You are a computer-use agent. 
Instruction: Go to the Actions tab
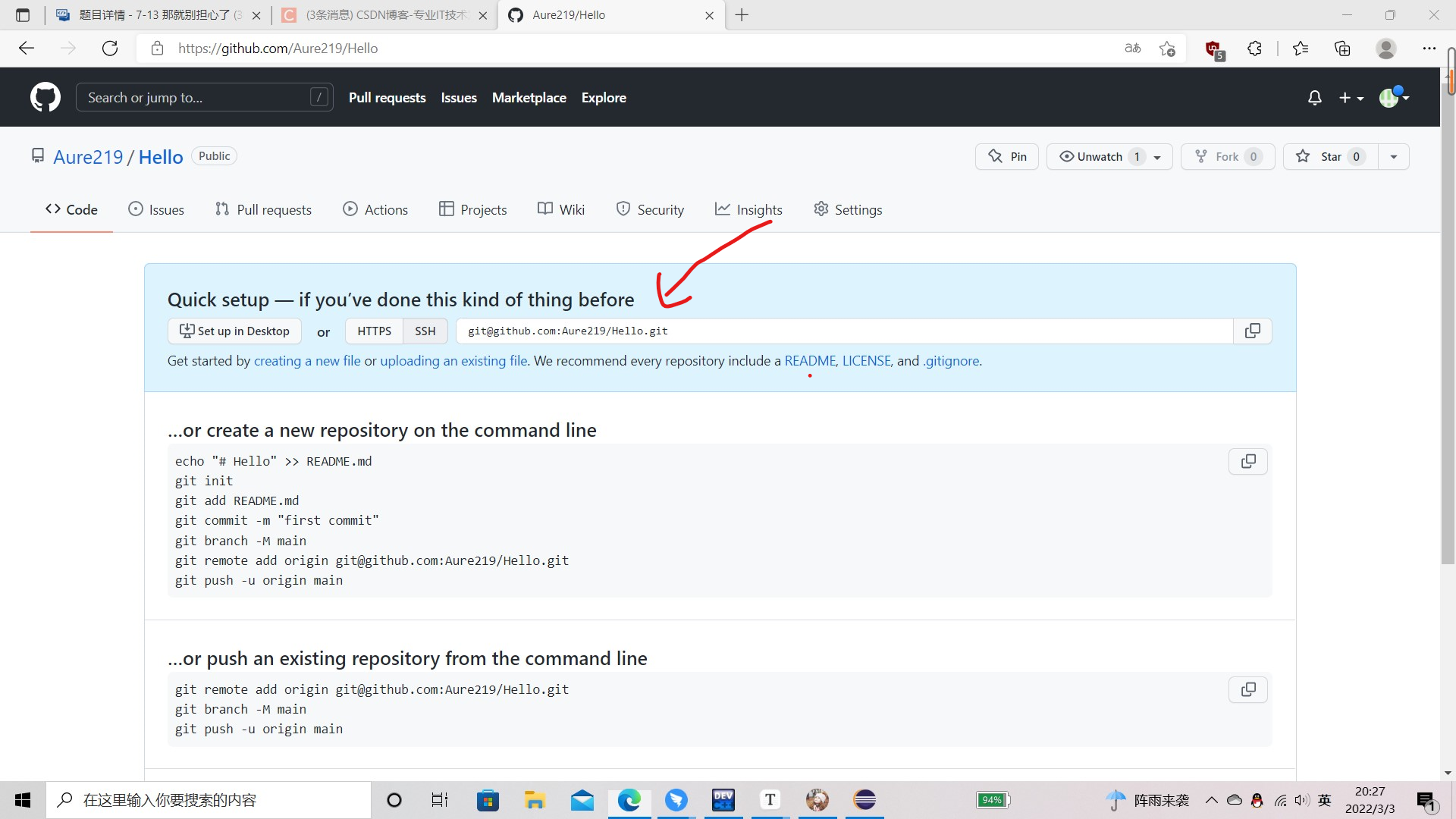coord(375,209)
